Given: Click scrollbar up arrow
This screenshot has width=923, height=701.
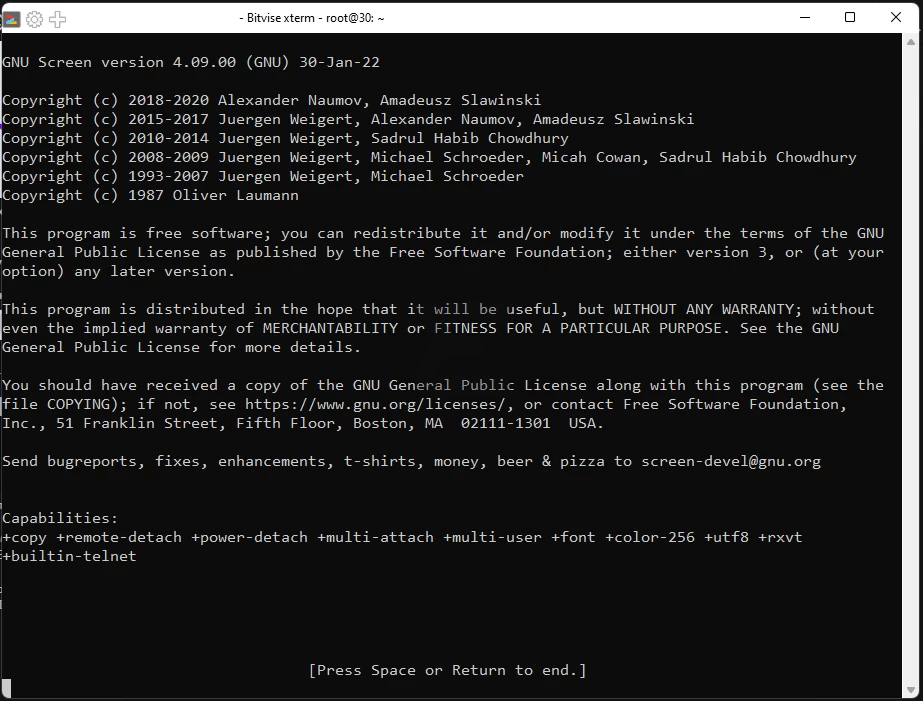Looking at the screenshot, I should [x=911, y=42].
